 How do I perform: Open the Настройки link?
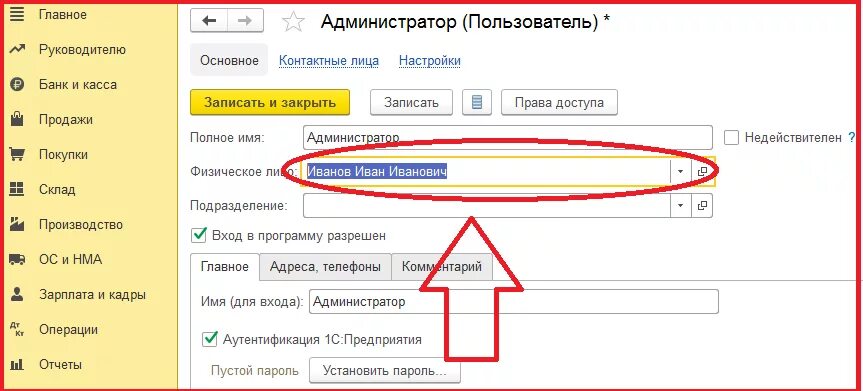pos(430,61)
